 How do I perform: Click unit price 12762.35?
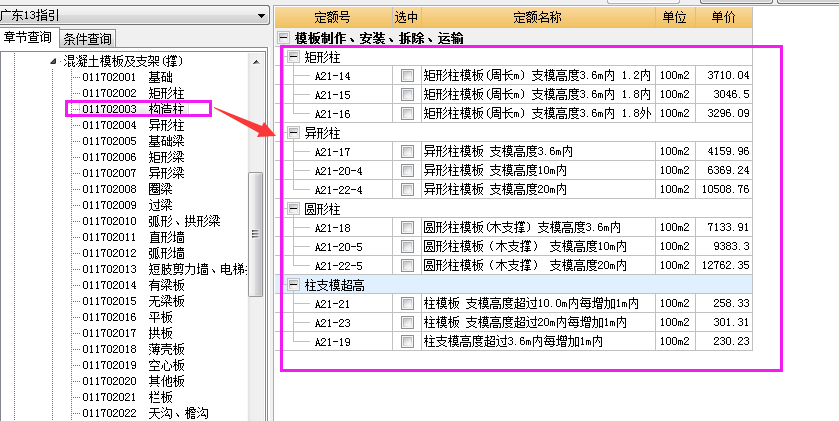724,265
